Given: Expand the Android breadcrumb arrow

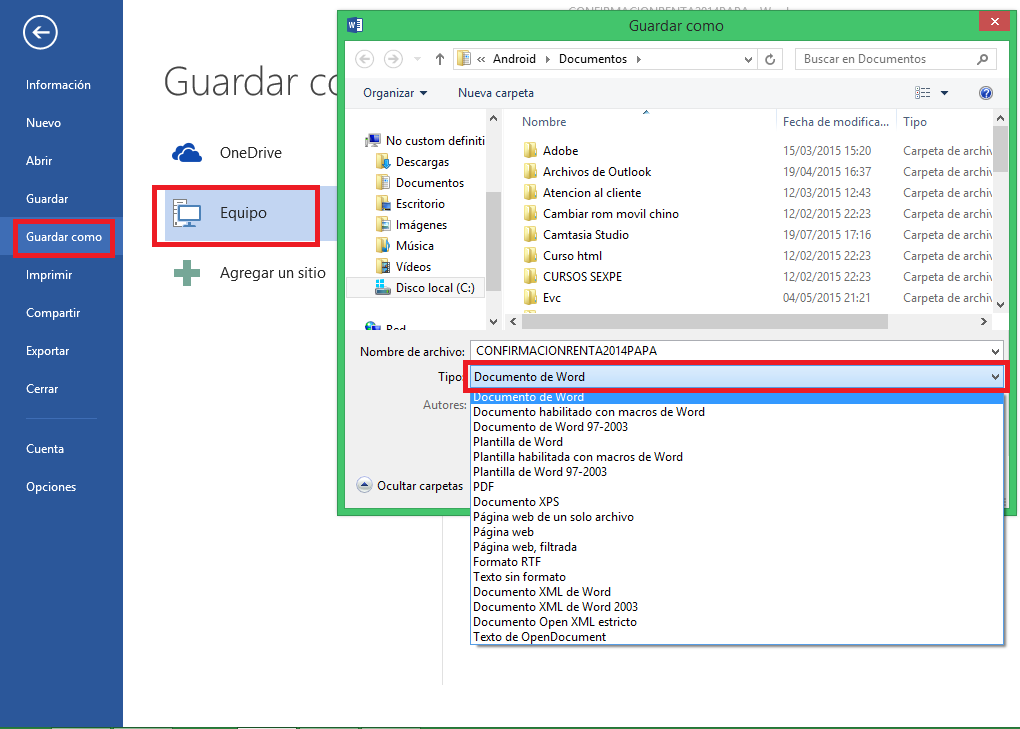Looking at the screenshot, I should tap(547, 59).
